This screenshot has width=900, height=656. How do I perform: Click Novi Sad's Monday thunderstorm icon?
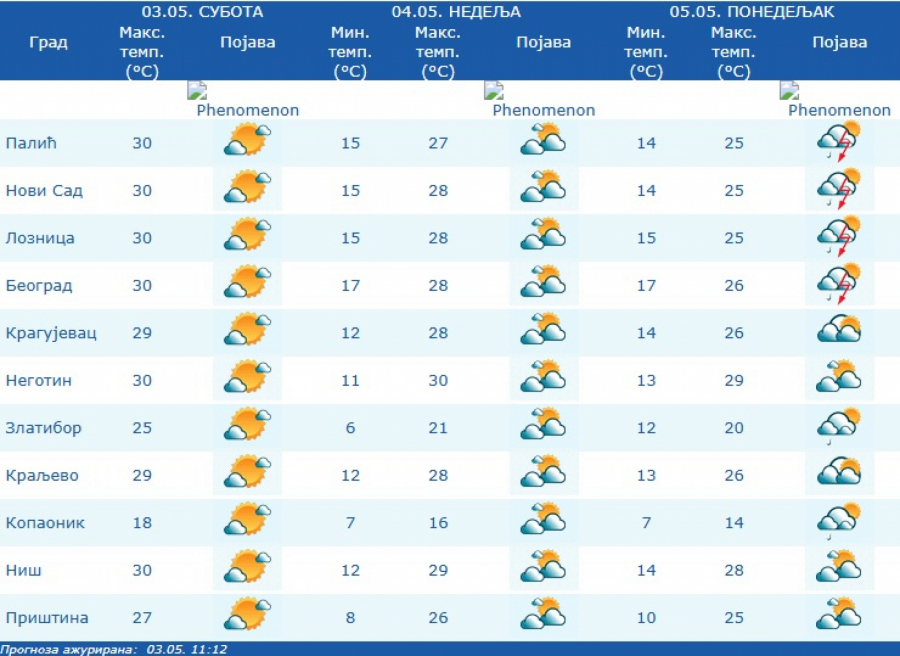point(839,190)
